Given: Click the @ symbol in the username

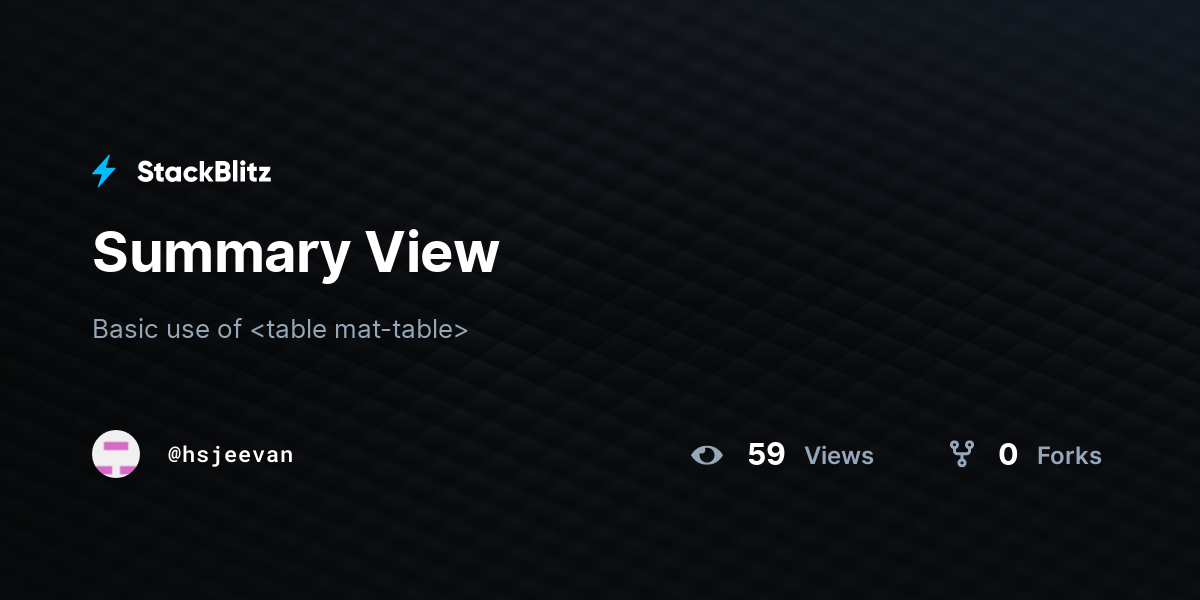Looking at the screenshot, I should click(174, 455).
